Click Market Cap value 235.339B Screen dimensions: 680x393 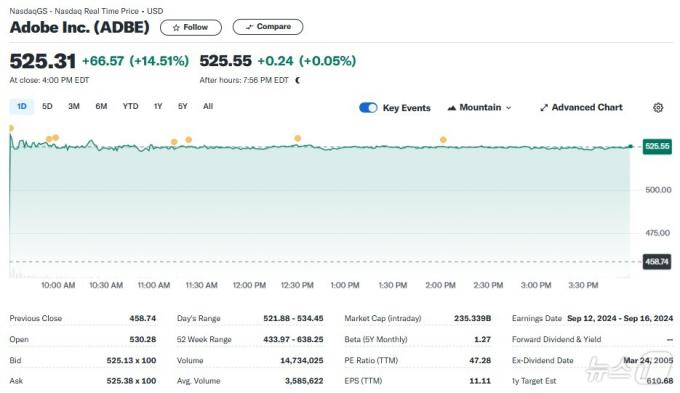pos(472,318)
